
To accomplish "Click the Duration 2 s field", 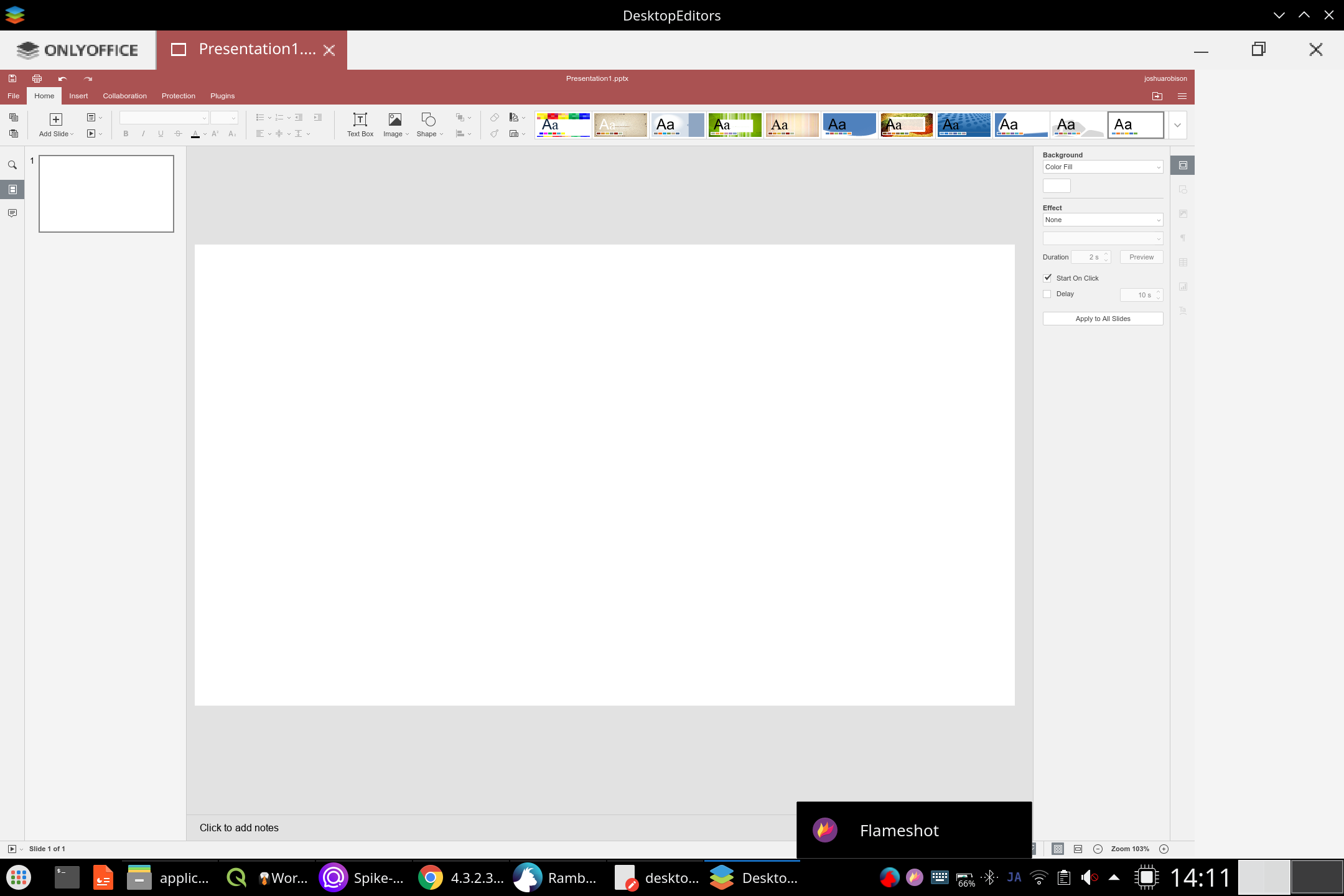I will click(x=1090, y=257).
